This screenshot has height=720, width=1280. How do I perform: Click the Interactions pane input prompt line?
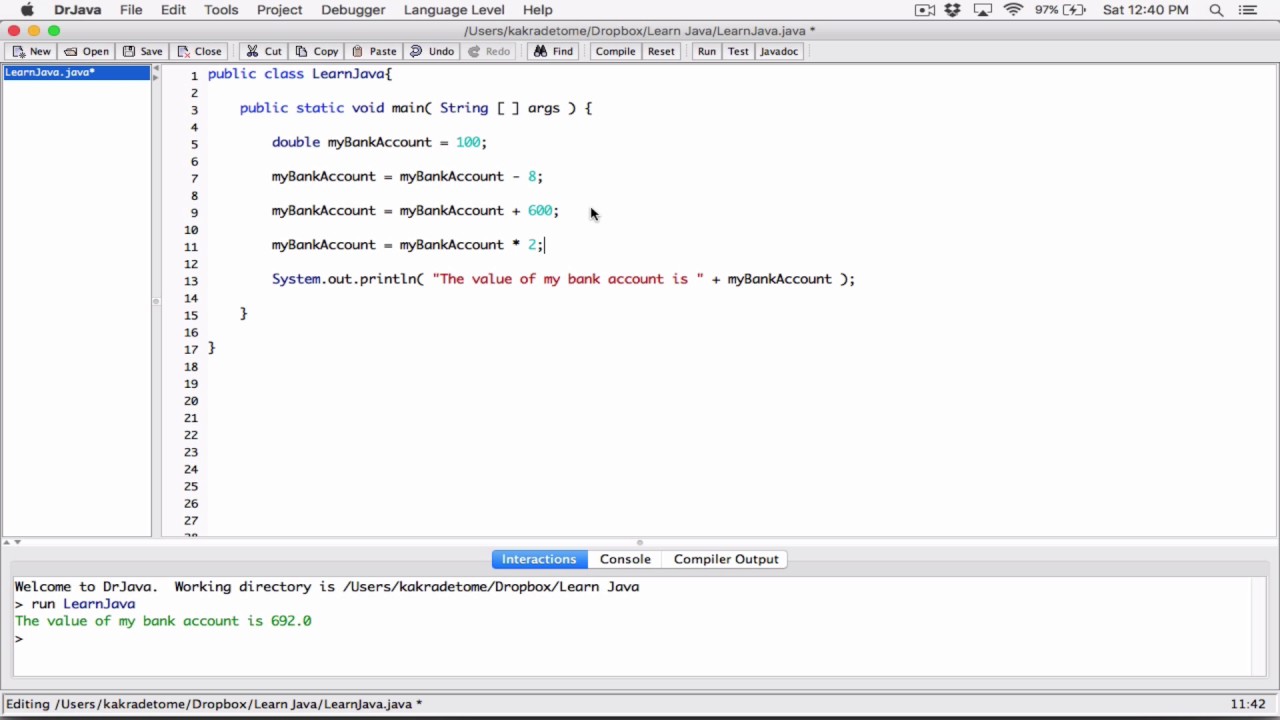coord(632,638)
